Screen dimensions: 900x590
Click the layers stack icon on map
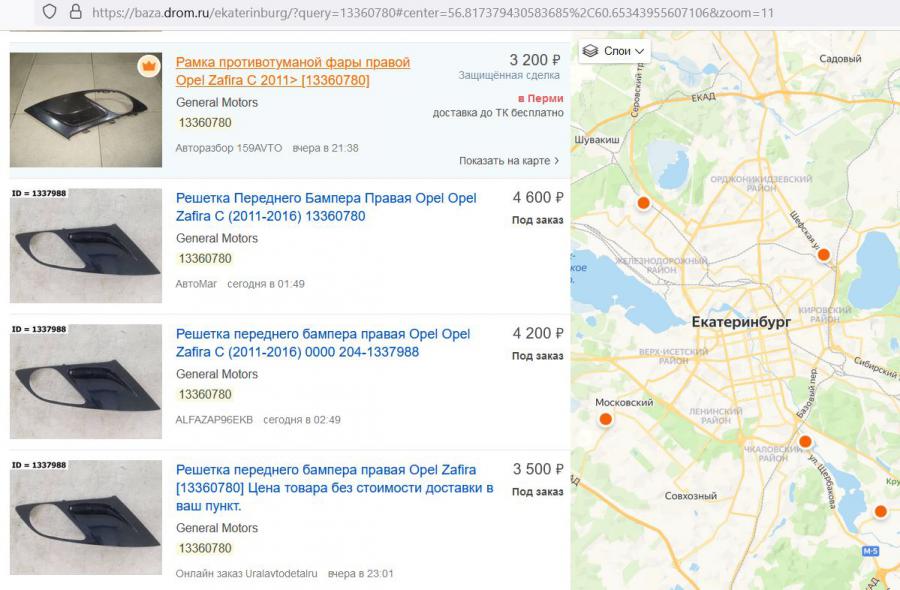coord(591,51)
